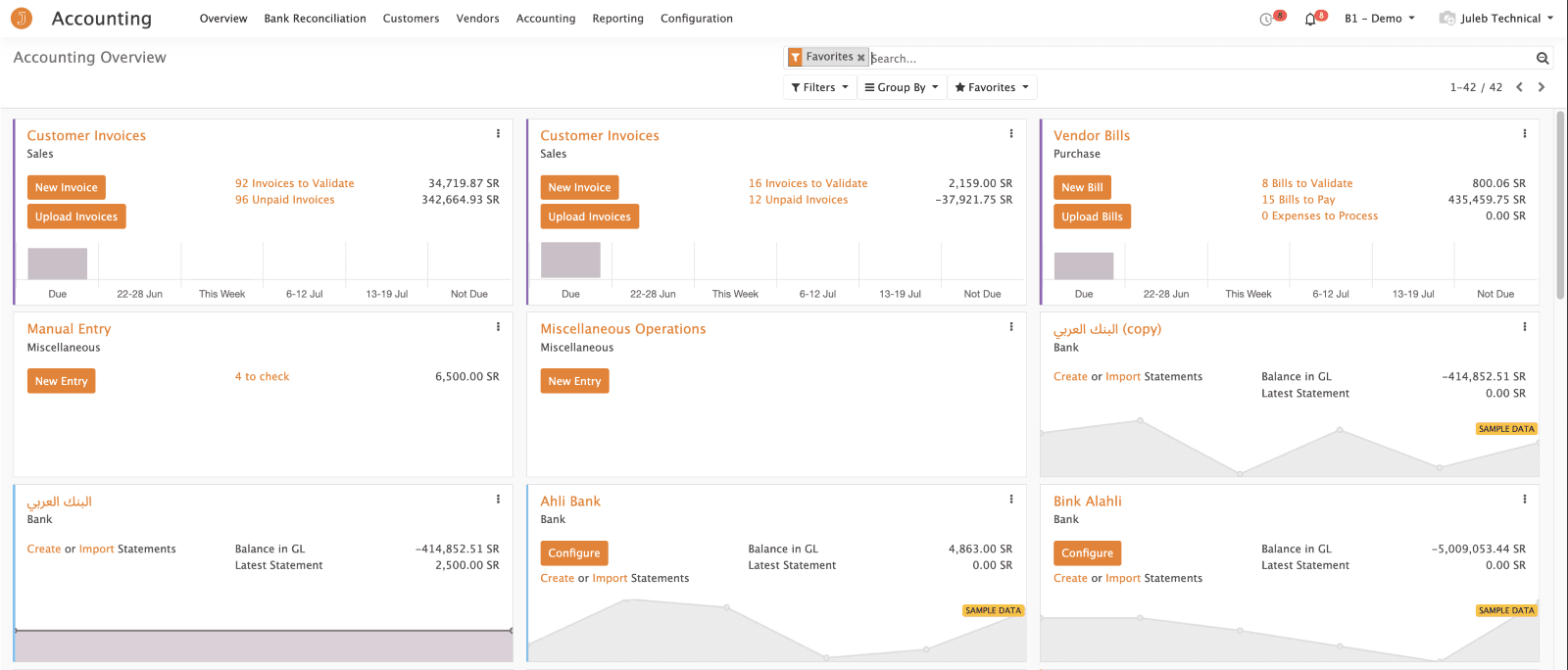
Task: Click the Search input field
Action: point(1200,59)
